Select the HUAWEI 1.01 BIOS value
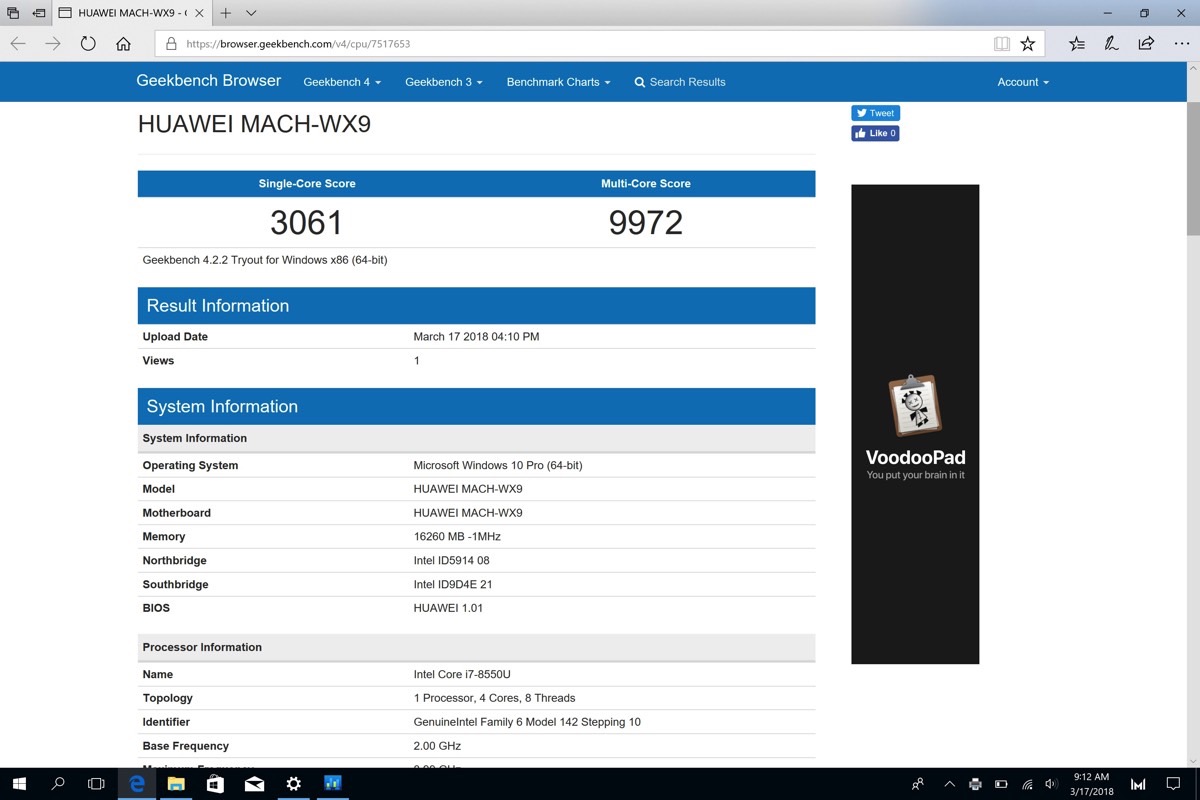Viewport: 1200px width, 800px height. pyautogui.click(x=448, y=608)
